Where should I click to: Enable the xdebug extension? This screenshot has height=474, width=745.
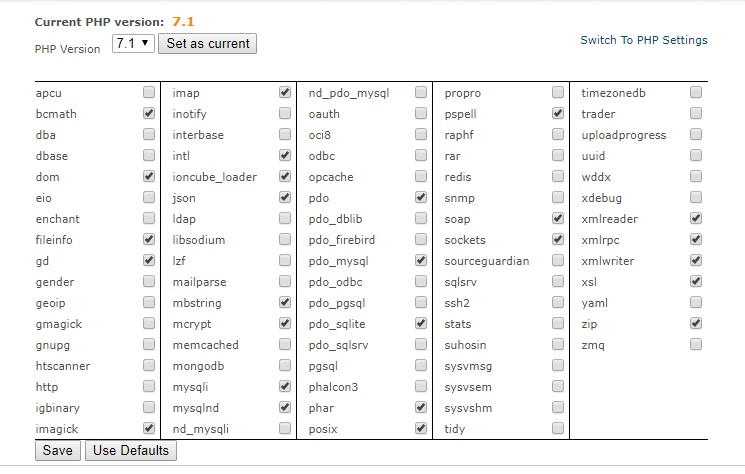[x=695, y=198]
